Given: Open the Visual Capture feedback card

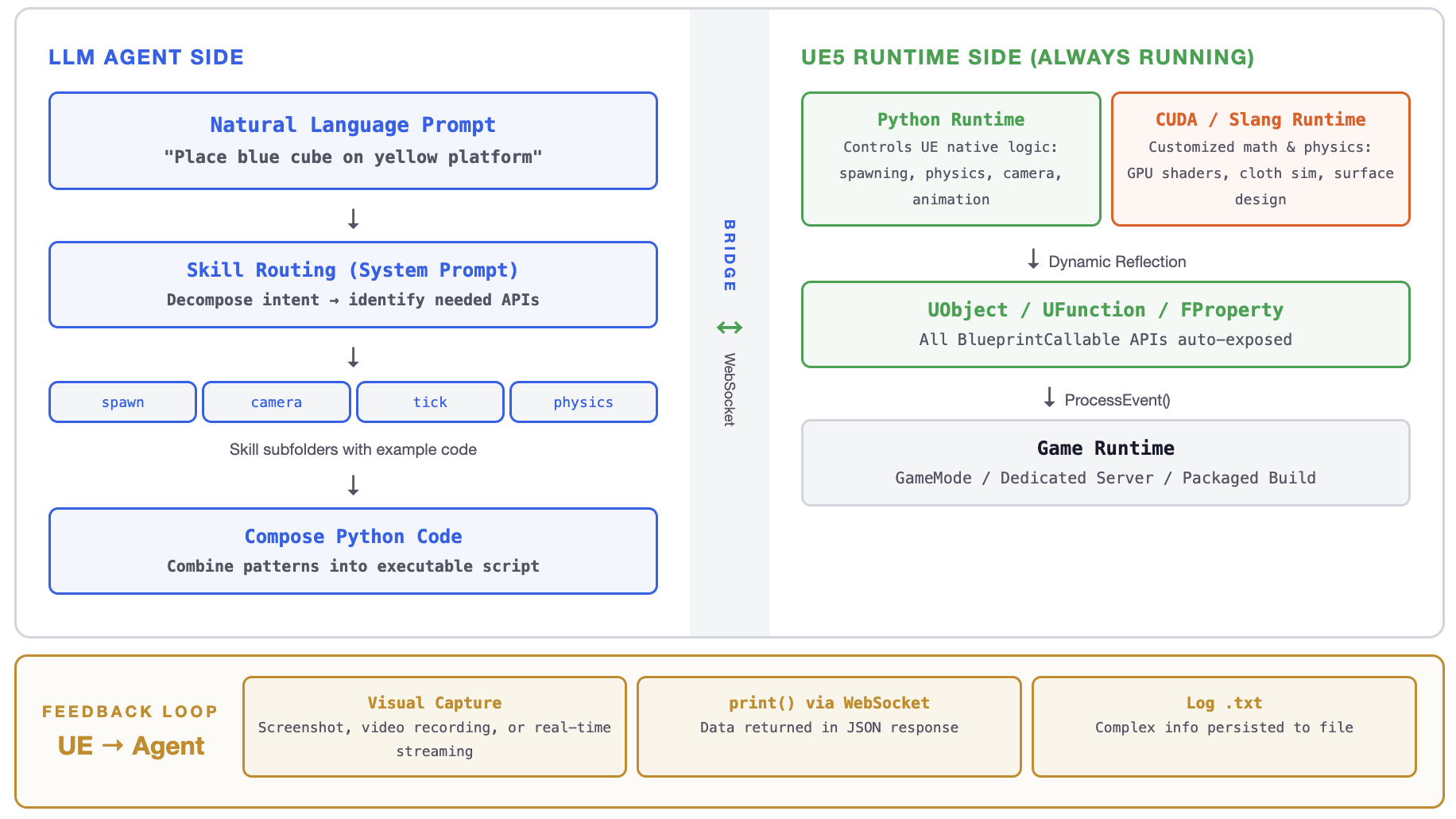Looking at the screenshot, I should [434, 727].
